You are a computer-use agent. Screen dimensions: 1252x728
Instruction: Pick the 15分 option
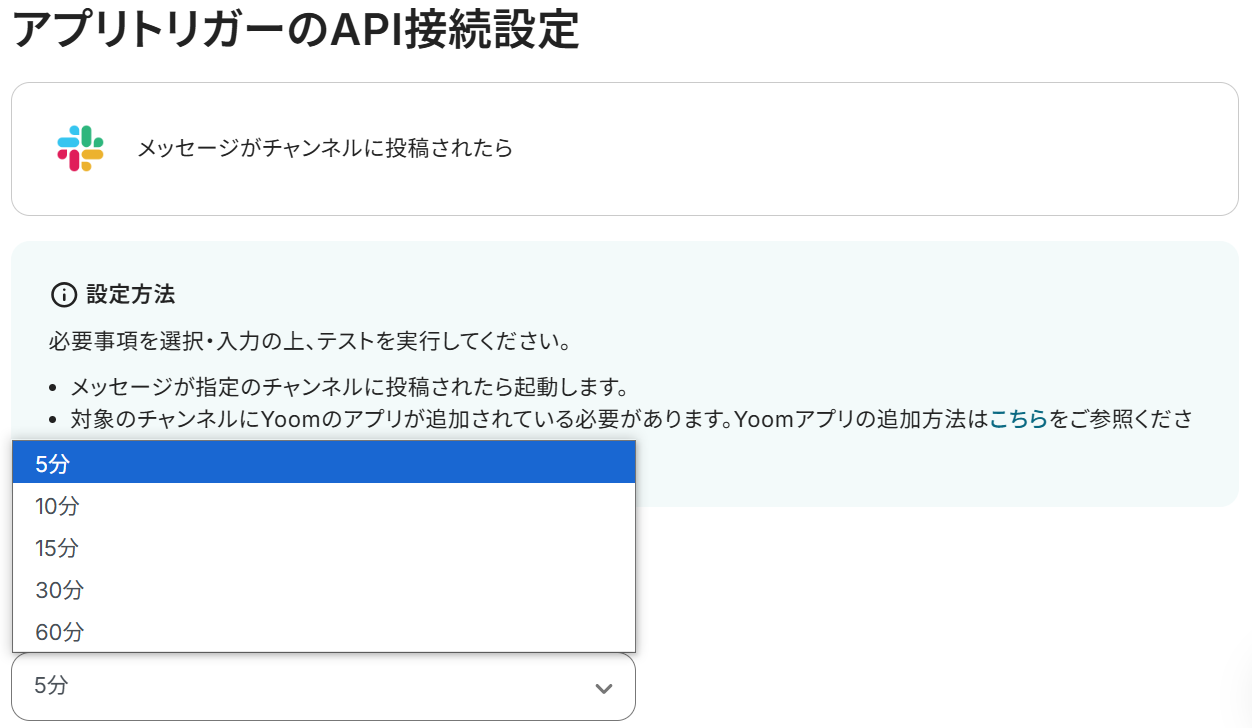pyautogui.click(x=323, y=548)
